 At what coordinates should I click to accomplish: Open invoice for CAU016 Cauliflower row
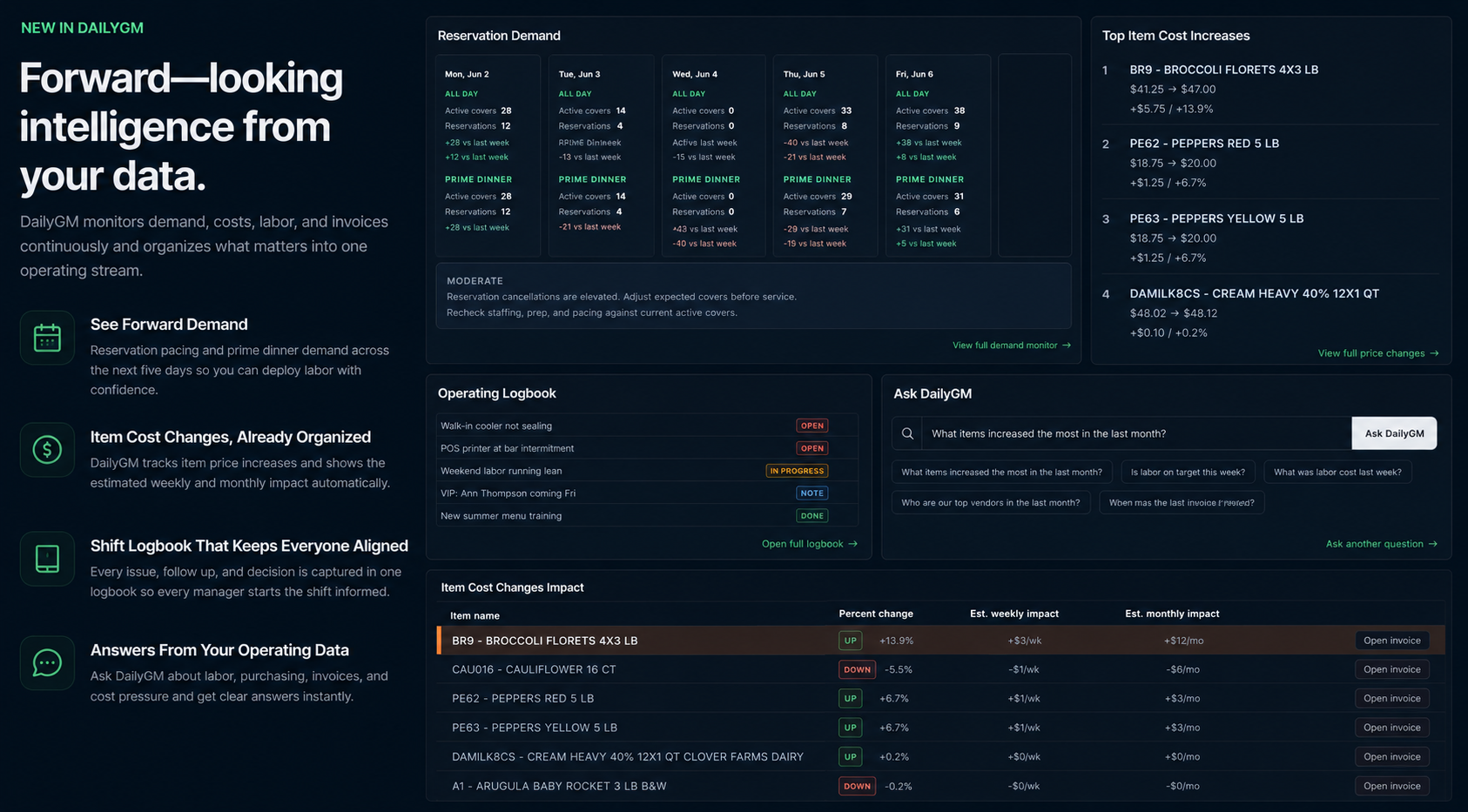(1391, 669)
